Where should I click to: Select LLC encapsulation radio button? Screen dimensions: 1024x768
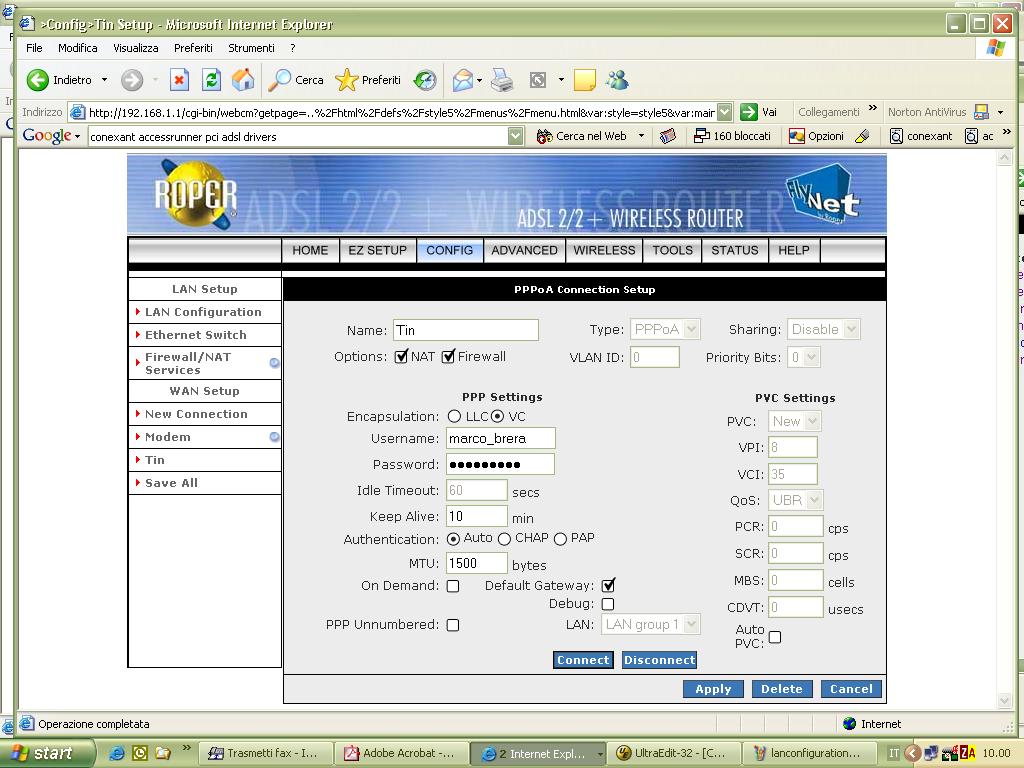pyautogui.click(x=455, y=416)
